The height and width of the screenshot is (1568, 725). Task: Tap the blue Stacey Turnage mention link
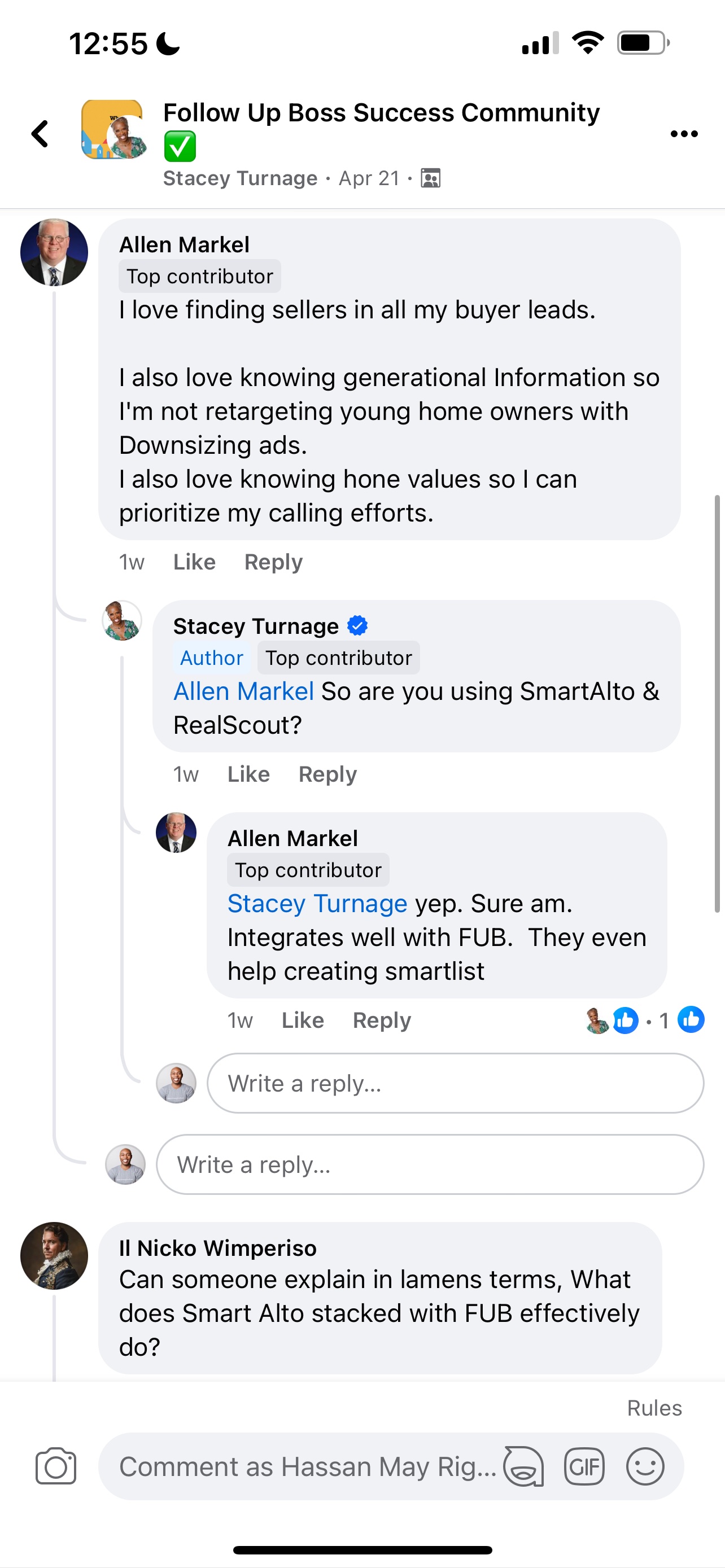point(317,904)
